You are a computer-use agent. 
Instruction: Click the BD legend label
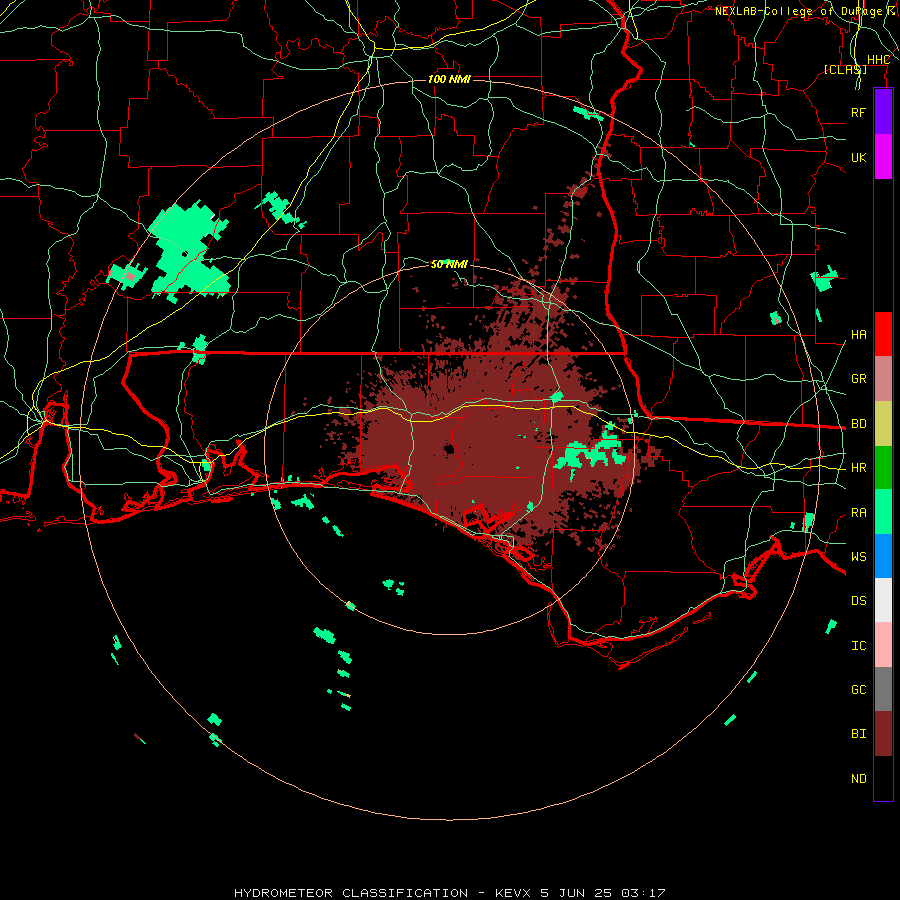coord(859,424)
